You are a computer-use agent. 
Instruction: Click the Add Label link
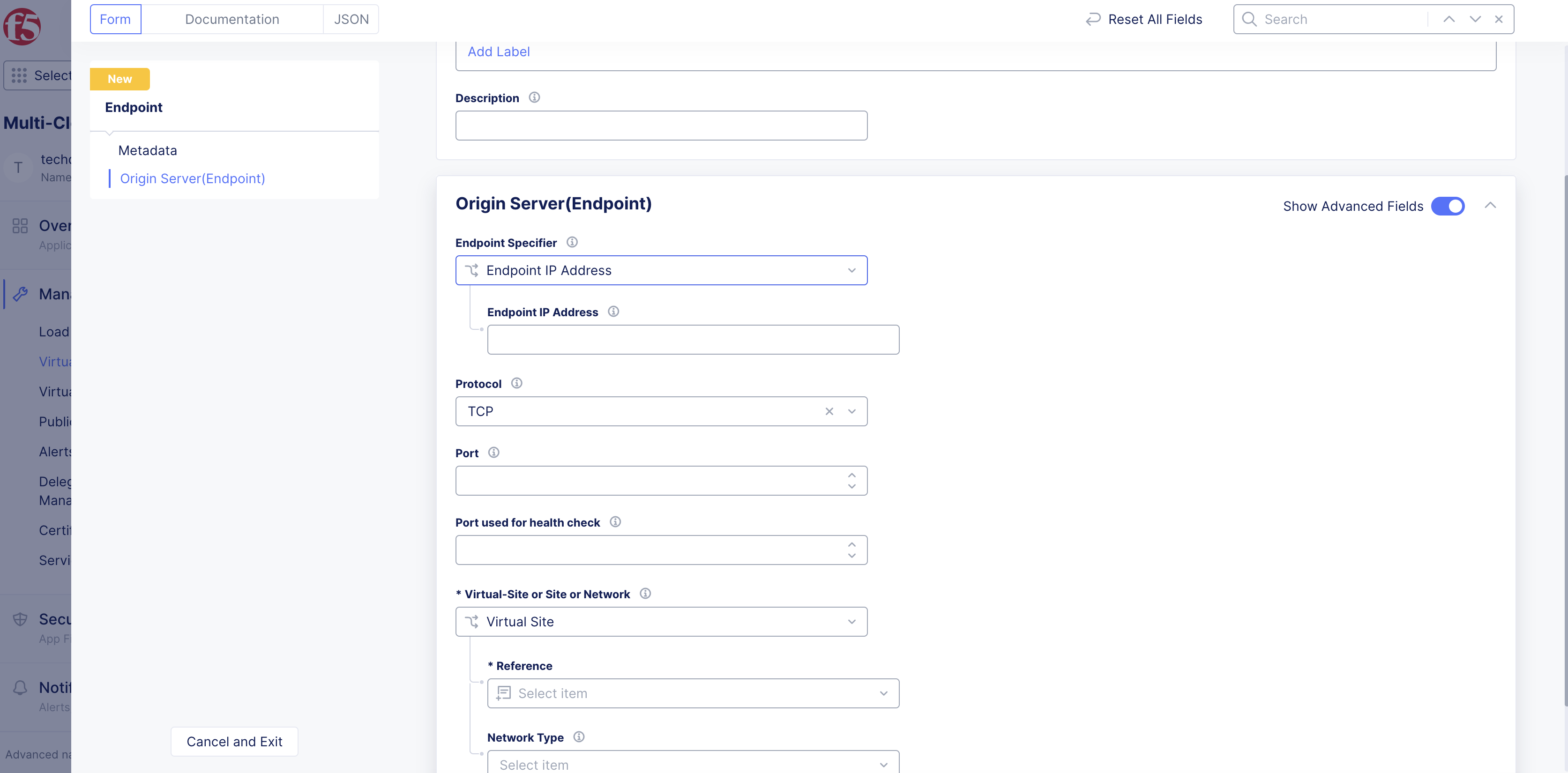pyautogui.click(x=499, y=51)
